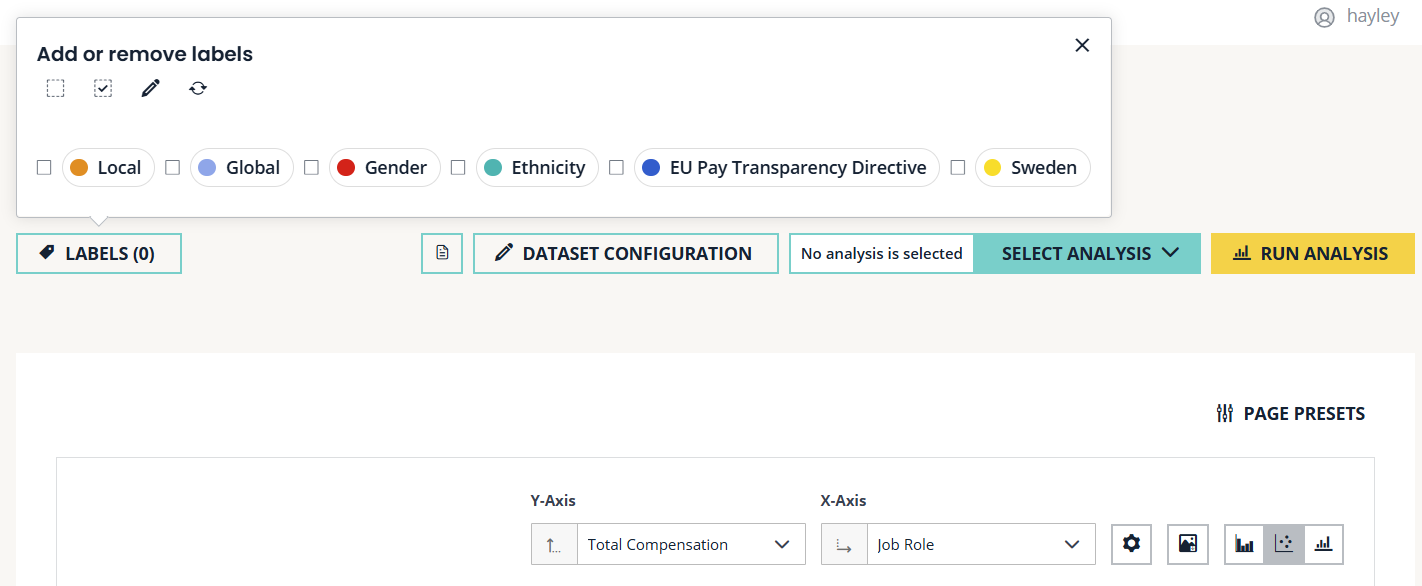The height and width of the screenshot is (586, 1422).
Task: Expand the X-Axis Job Role dropdown
Action: click(x=980, y=545)
